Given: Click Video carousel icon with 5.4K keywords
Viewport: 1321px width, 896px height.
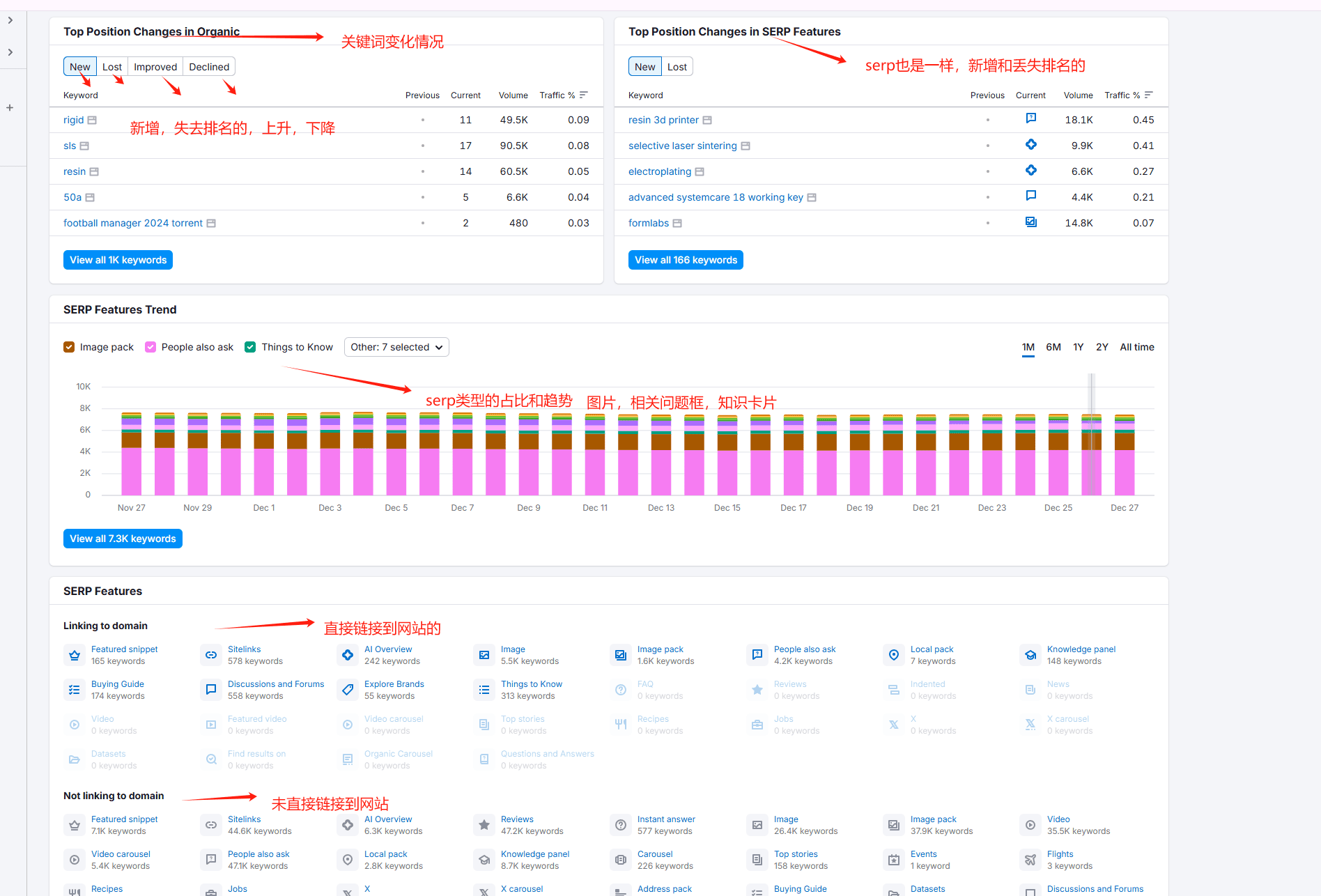Looking at the screenshot, I should pyautogui.click(x=75, y=860).
